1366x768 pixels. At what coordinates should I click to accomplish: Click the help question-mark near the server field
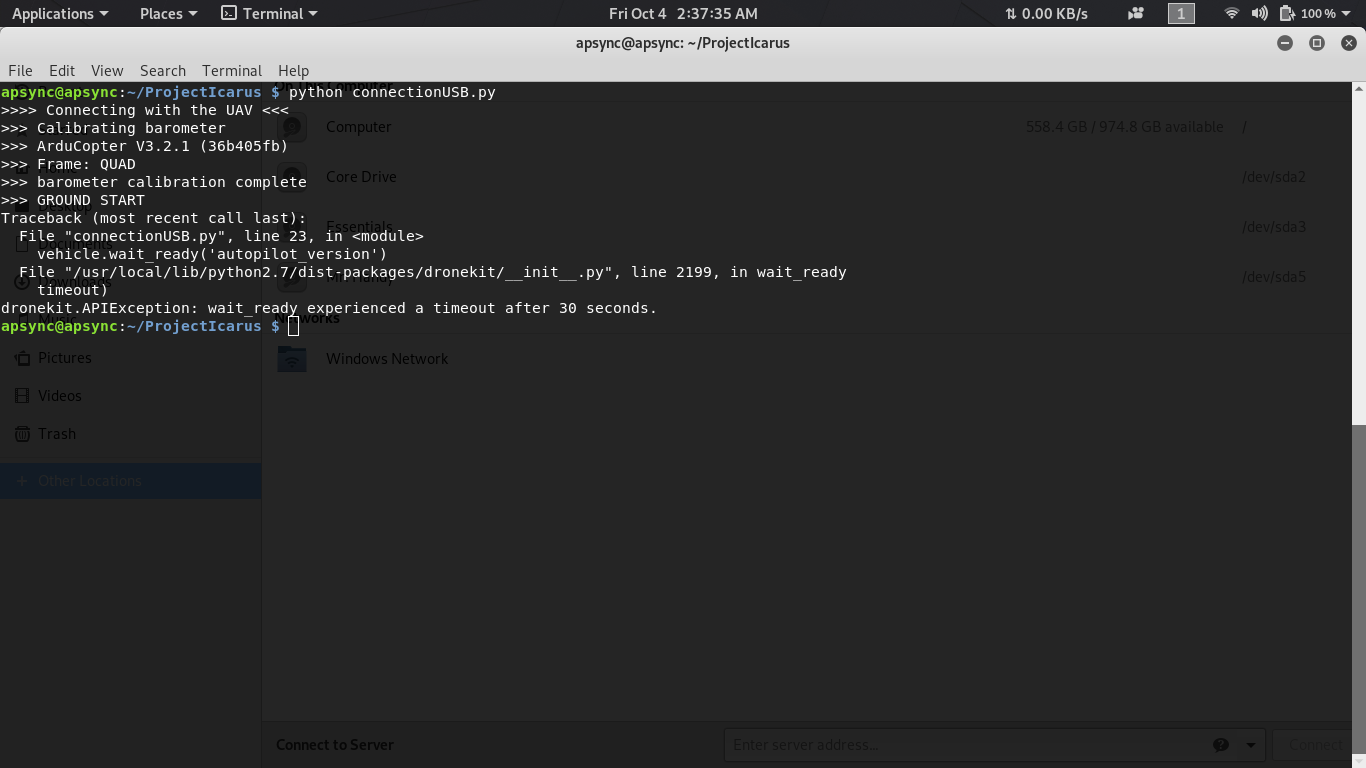(1221, 744)
